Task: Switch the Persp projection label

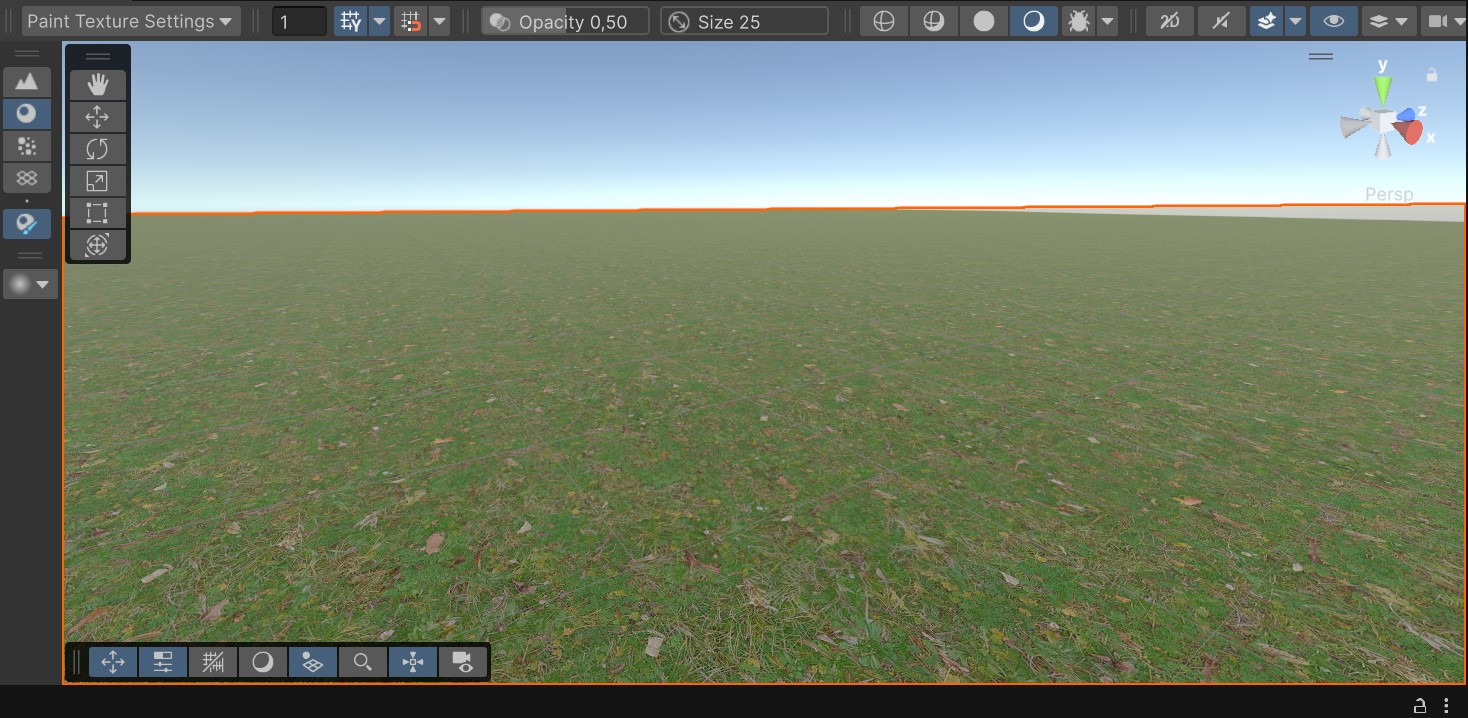Action: point(1389,194)
